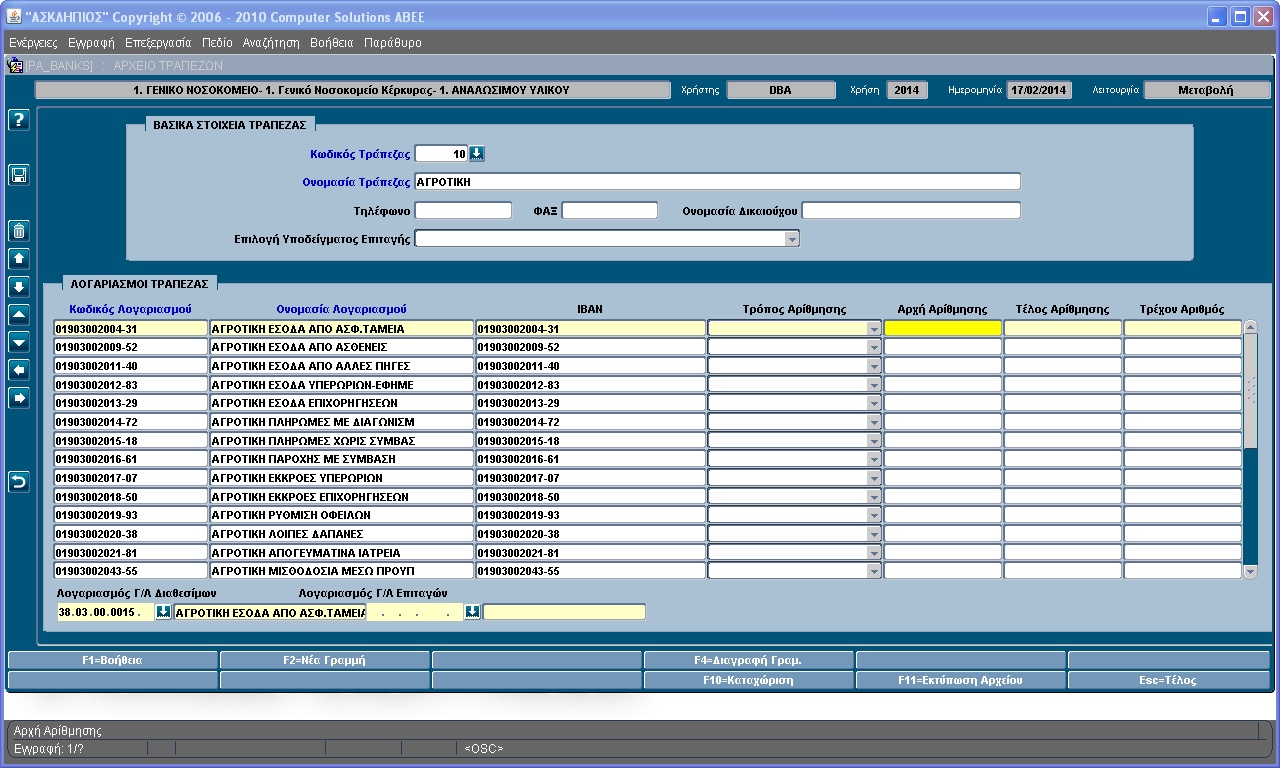Viewport: 1280px width, 768px height.
Task: Open Επιλογή Υποδείγματος Επιταγής dropdown
Action: coord(792,239)
